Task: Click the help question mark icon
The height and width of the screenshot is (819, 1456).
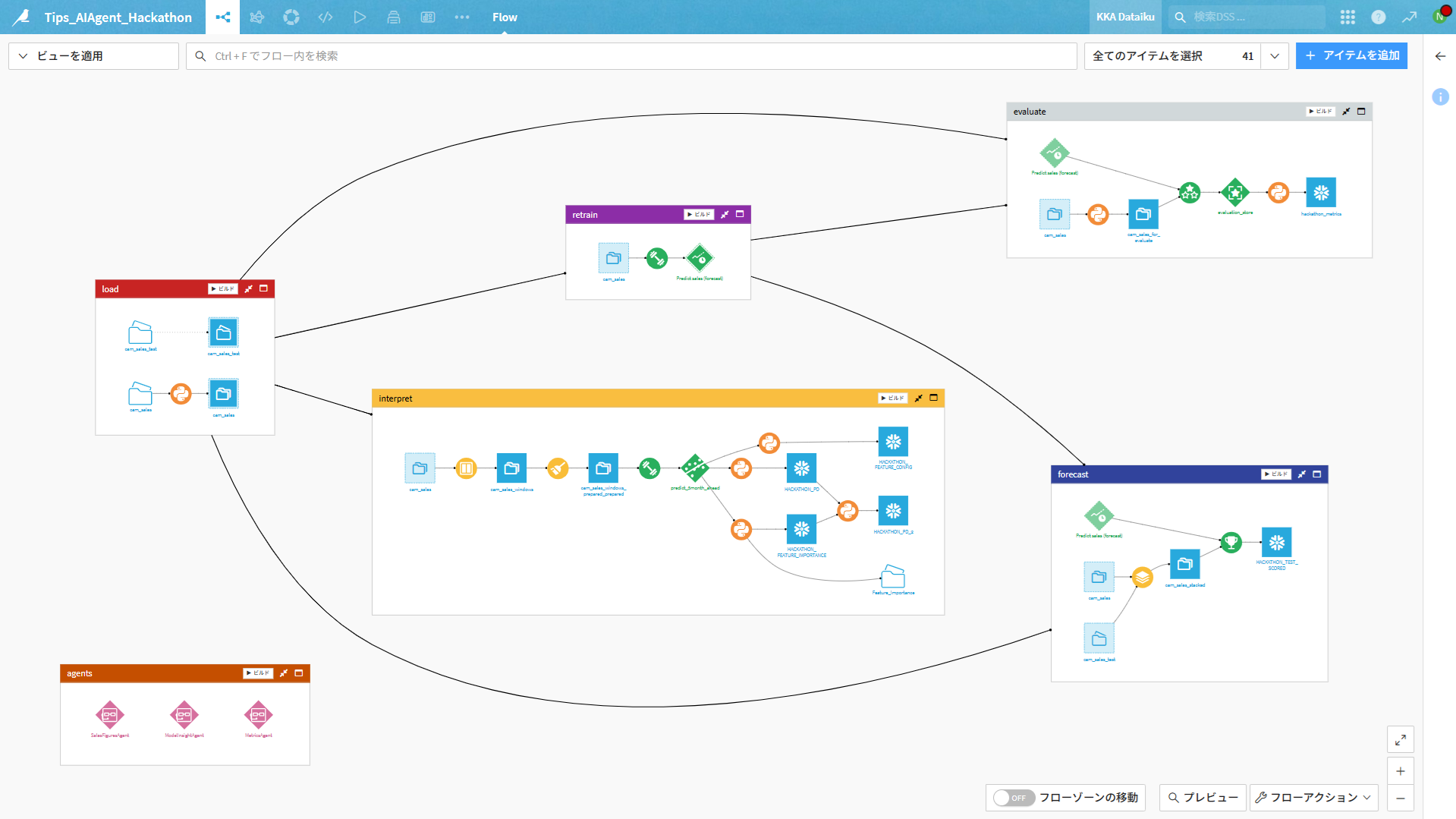Action: click(1378, 17)
